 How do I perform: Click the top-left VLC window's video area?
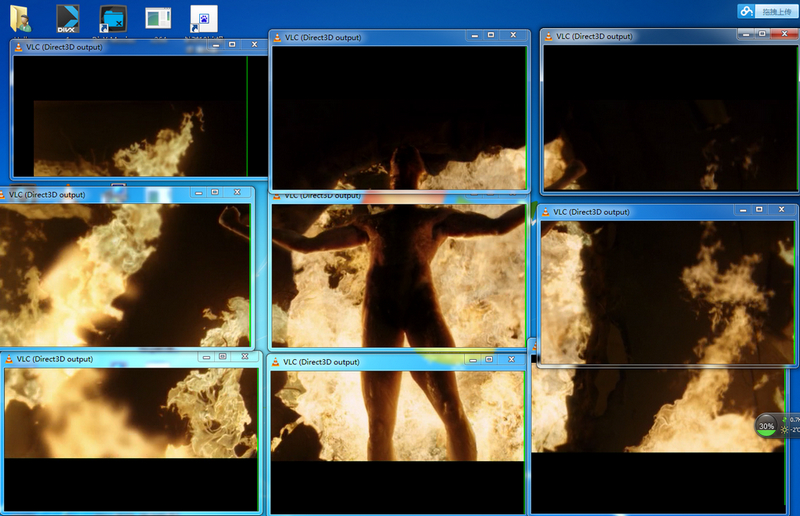pos(140,116)
